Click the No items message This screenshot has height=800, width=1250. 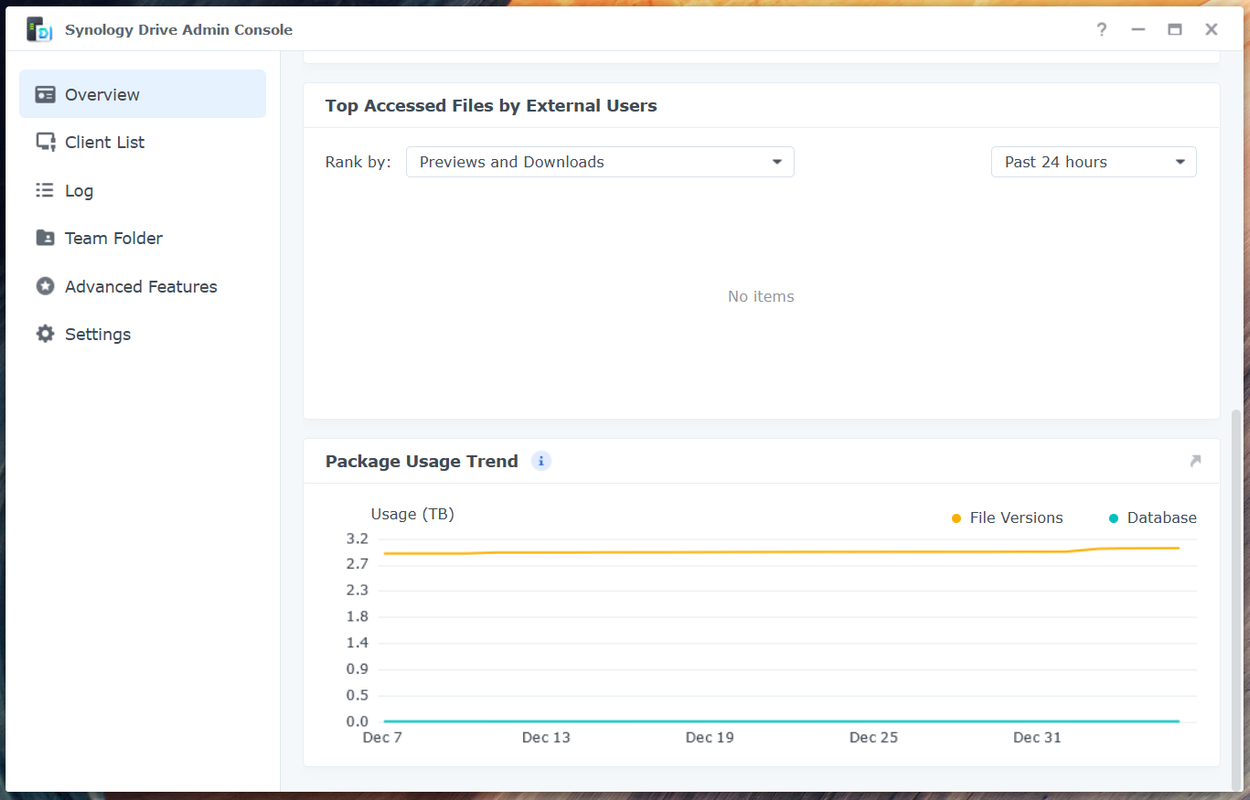tap(761, 297)
